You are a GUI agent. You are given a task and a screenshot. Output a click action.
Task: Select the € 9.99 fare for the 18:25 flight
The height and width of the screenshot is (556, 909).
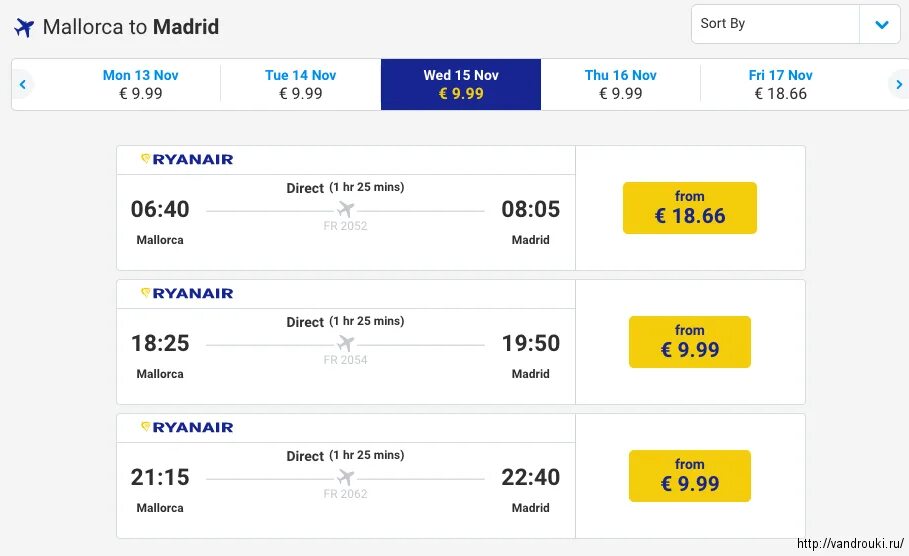pos(690,342)
